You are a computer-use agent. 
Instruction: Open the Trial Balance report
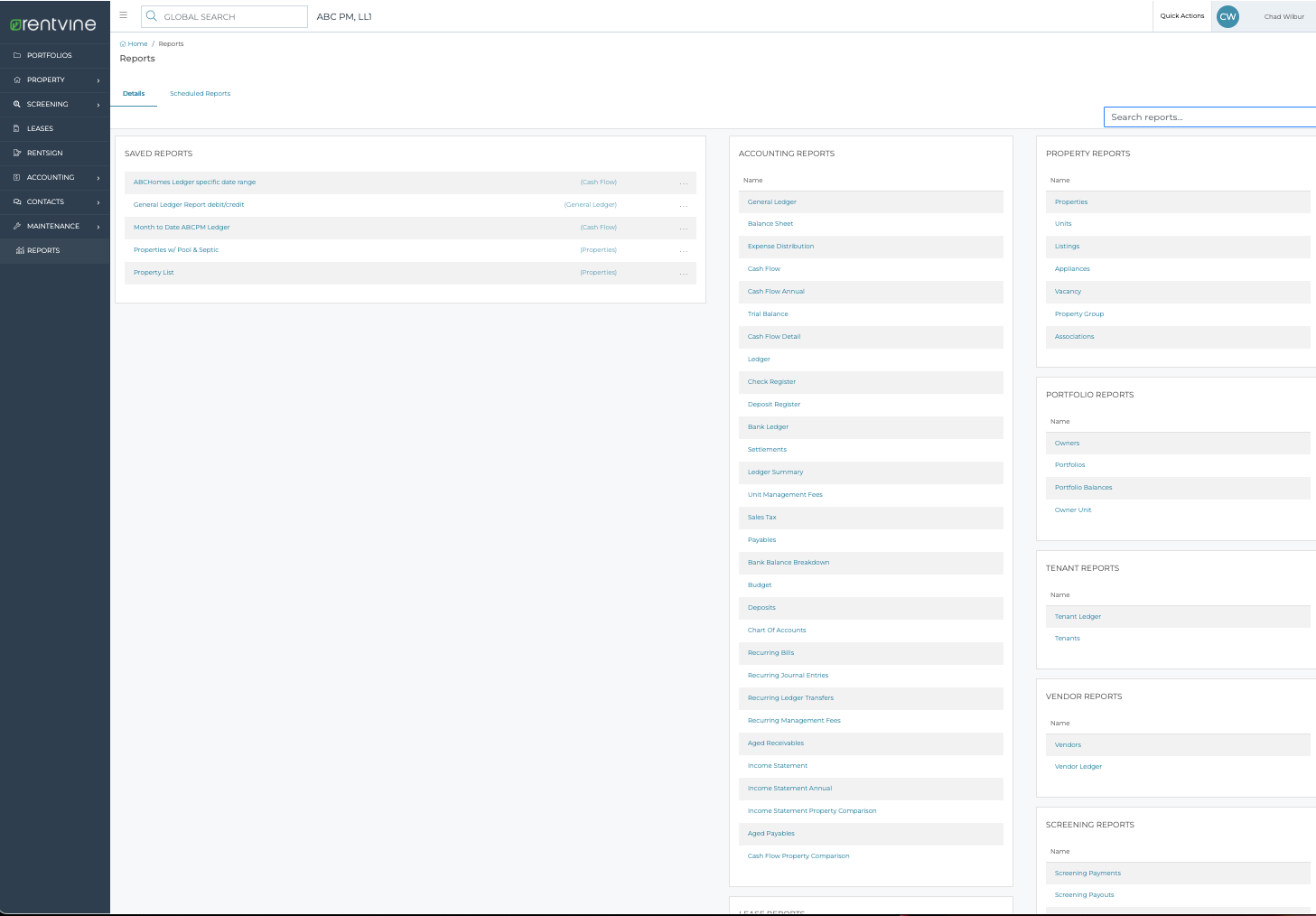pos(768,313)
